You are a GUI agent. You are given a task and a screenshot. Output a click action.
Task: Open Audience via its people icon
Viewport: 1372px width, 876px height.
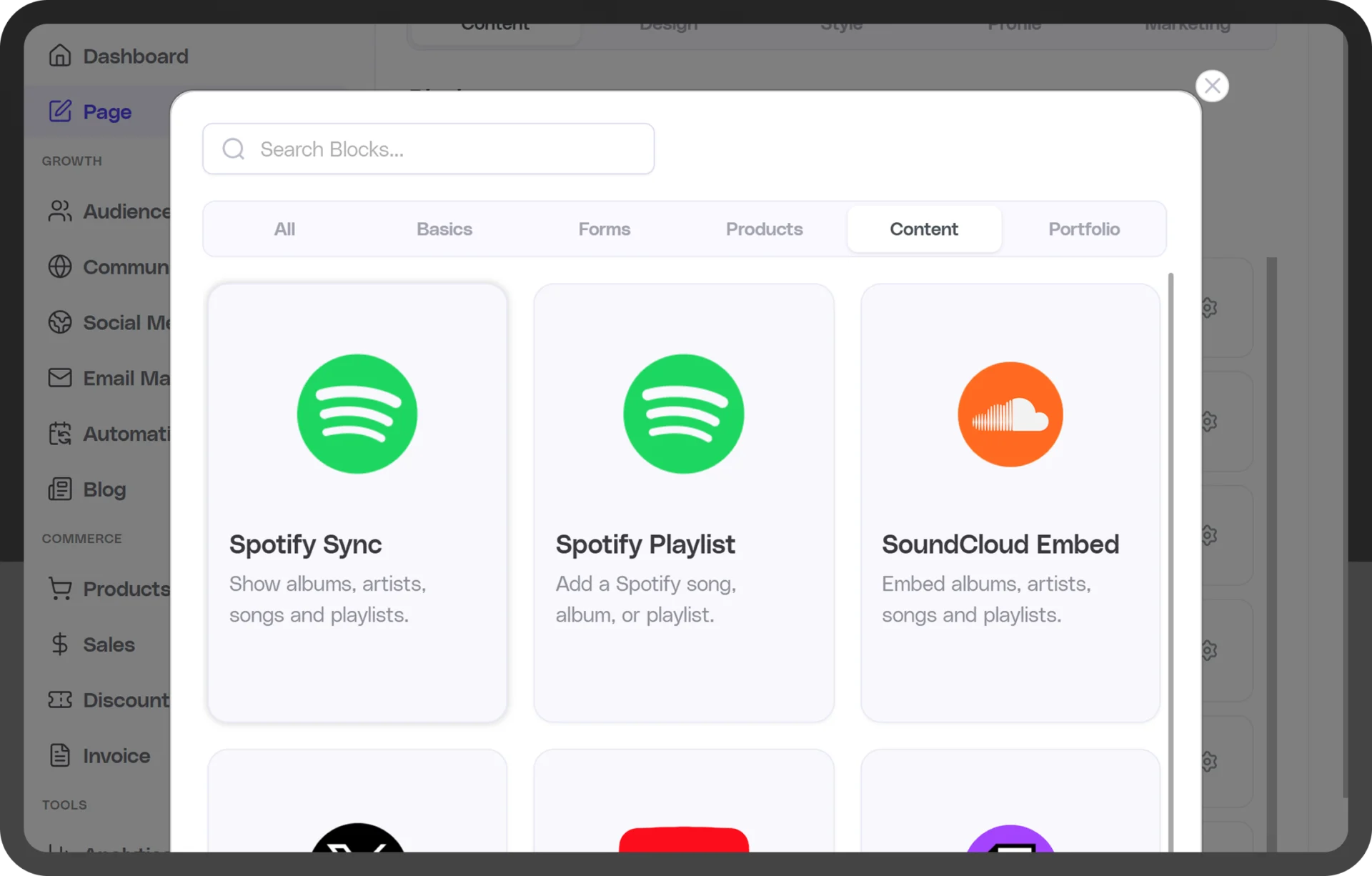[60, 211]
